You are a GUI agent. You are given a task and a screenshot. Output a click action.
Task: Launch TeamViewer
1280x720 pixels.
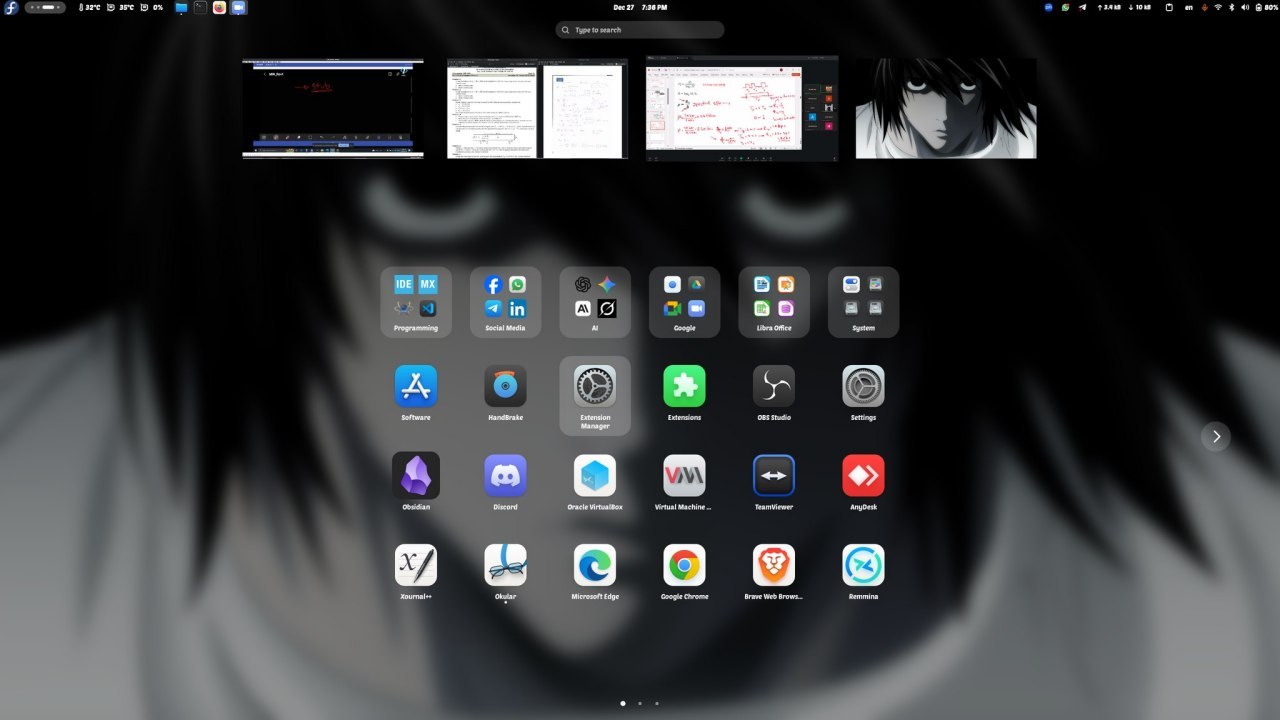click(774, 475)
